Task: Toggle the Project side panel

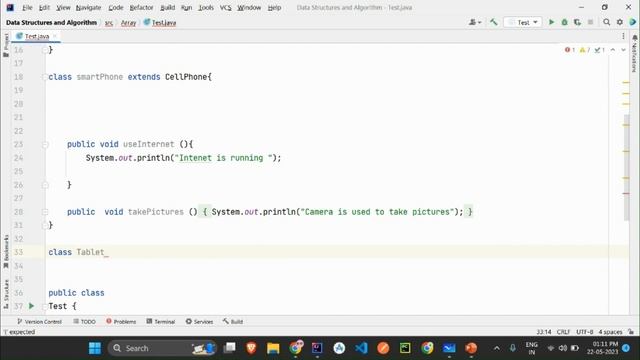Action: pyautogui.click(x=6, y=45)
